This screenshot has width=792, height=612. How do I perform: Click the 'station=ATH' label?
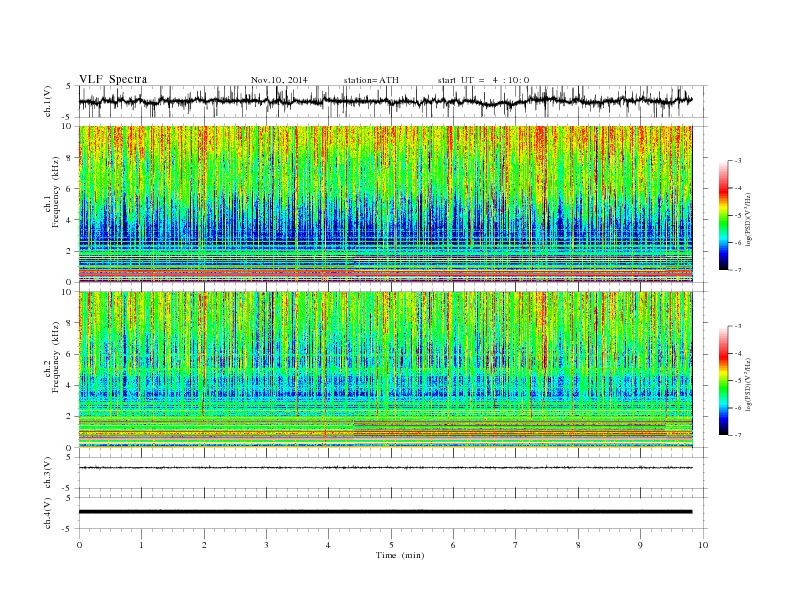(x=371, y=80)
